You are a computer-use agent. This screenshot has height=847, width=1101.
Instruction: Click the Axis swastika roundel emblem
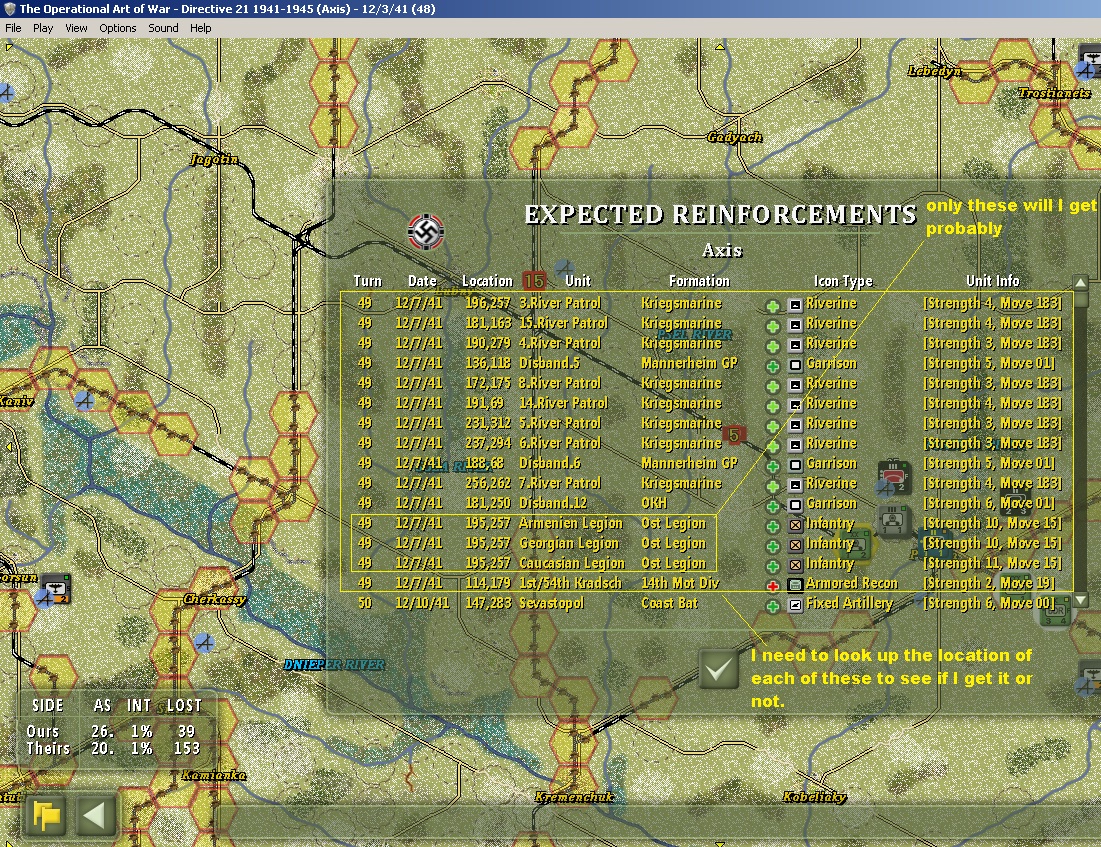[426, 232]
